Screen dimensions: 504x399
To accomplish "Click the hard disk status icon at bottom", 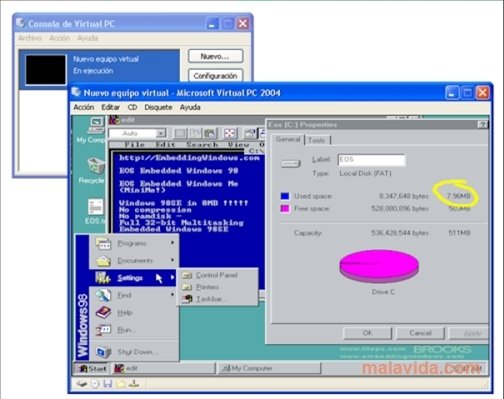I will coord(82,384).
